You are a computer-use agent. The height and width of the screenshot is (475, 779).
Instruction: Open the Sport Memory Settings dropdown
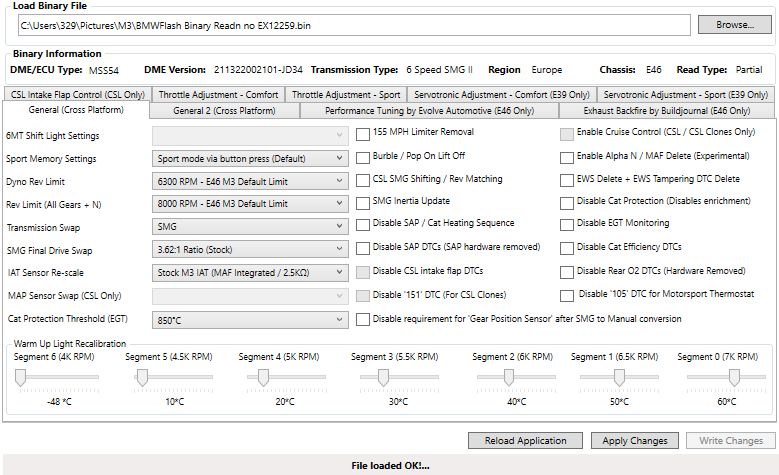[250, 158]
